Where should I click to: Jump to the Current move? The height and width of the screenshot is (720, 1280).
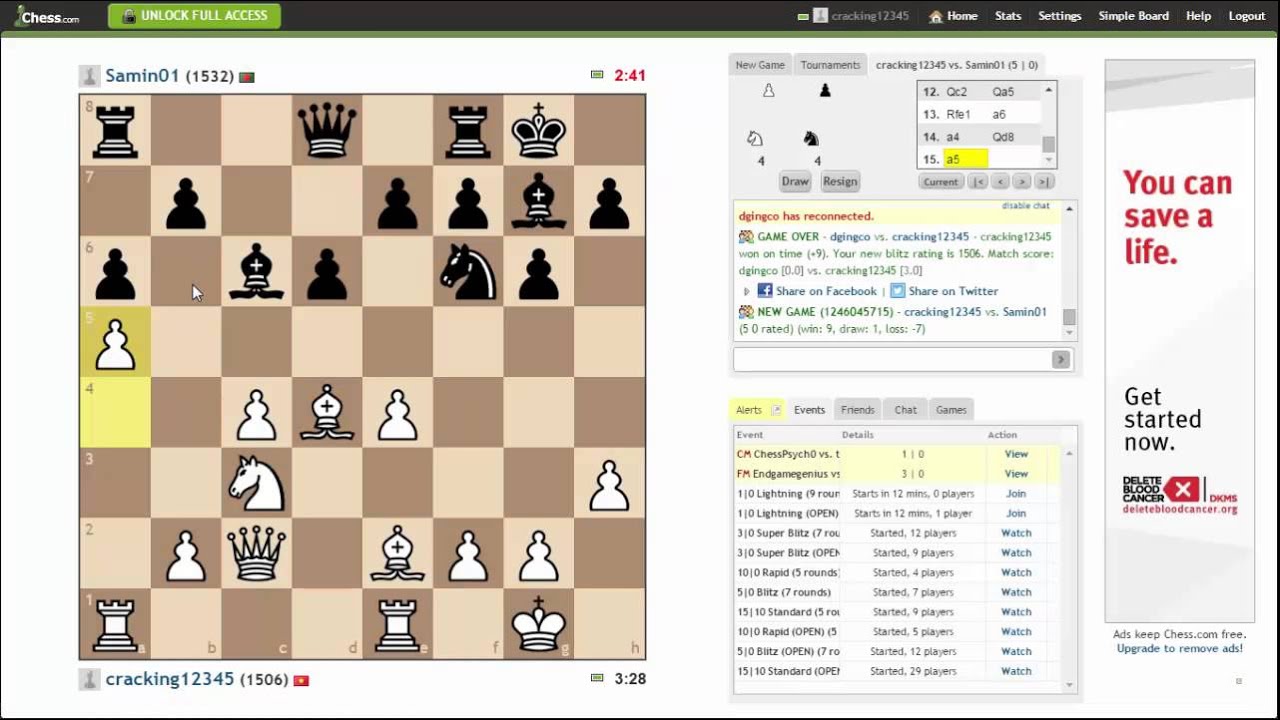point(940,182)
